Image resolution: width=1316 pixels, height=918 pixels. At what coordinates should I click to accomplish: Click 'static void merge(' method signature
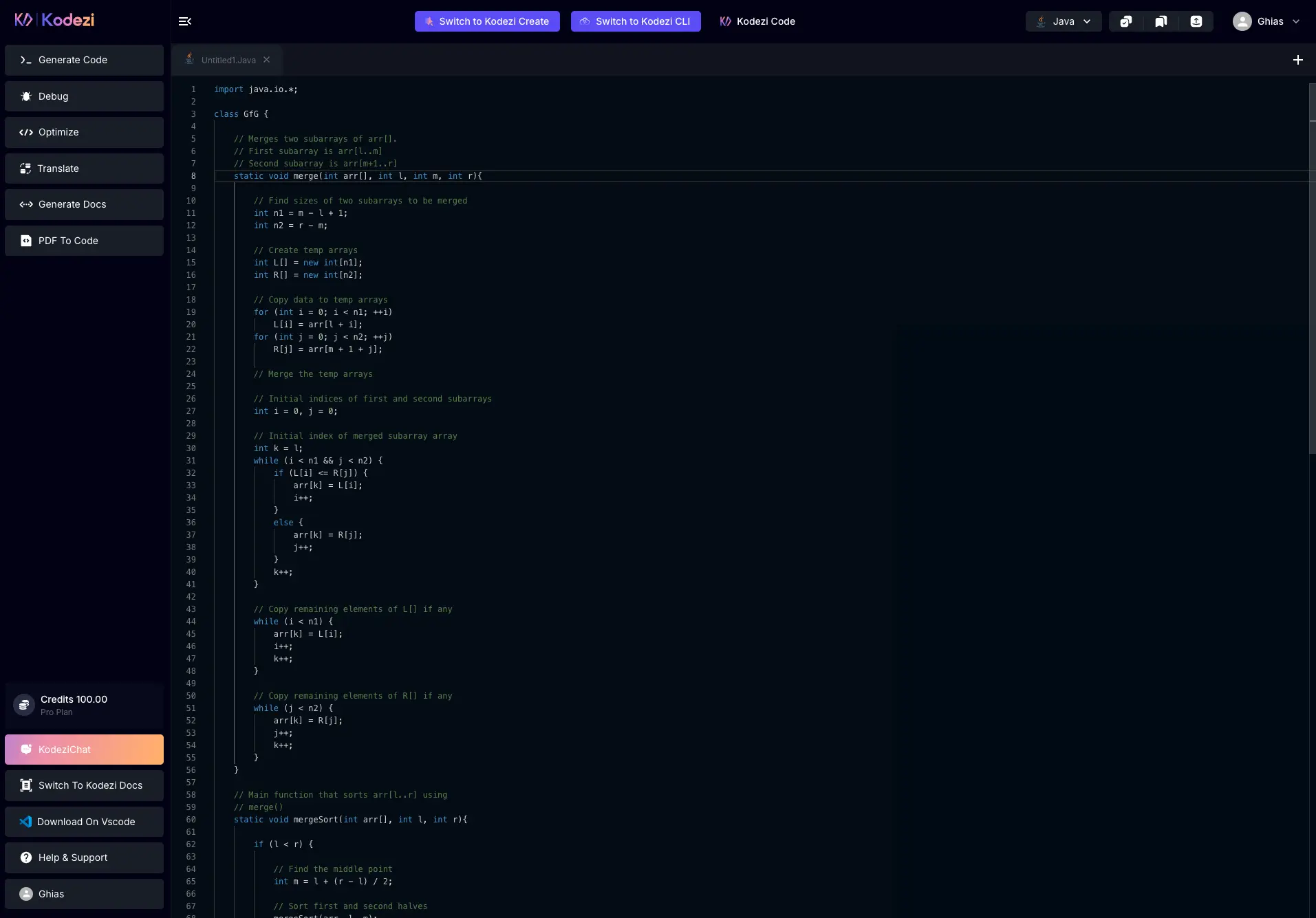coord(358,176)
